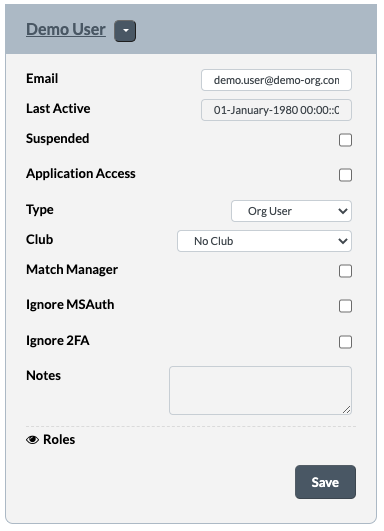This screenshot has height=531, width=384.
Task: Click the Club field label
Action: [40, 239]
